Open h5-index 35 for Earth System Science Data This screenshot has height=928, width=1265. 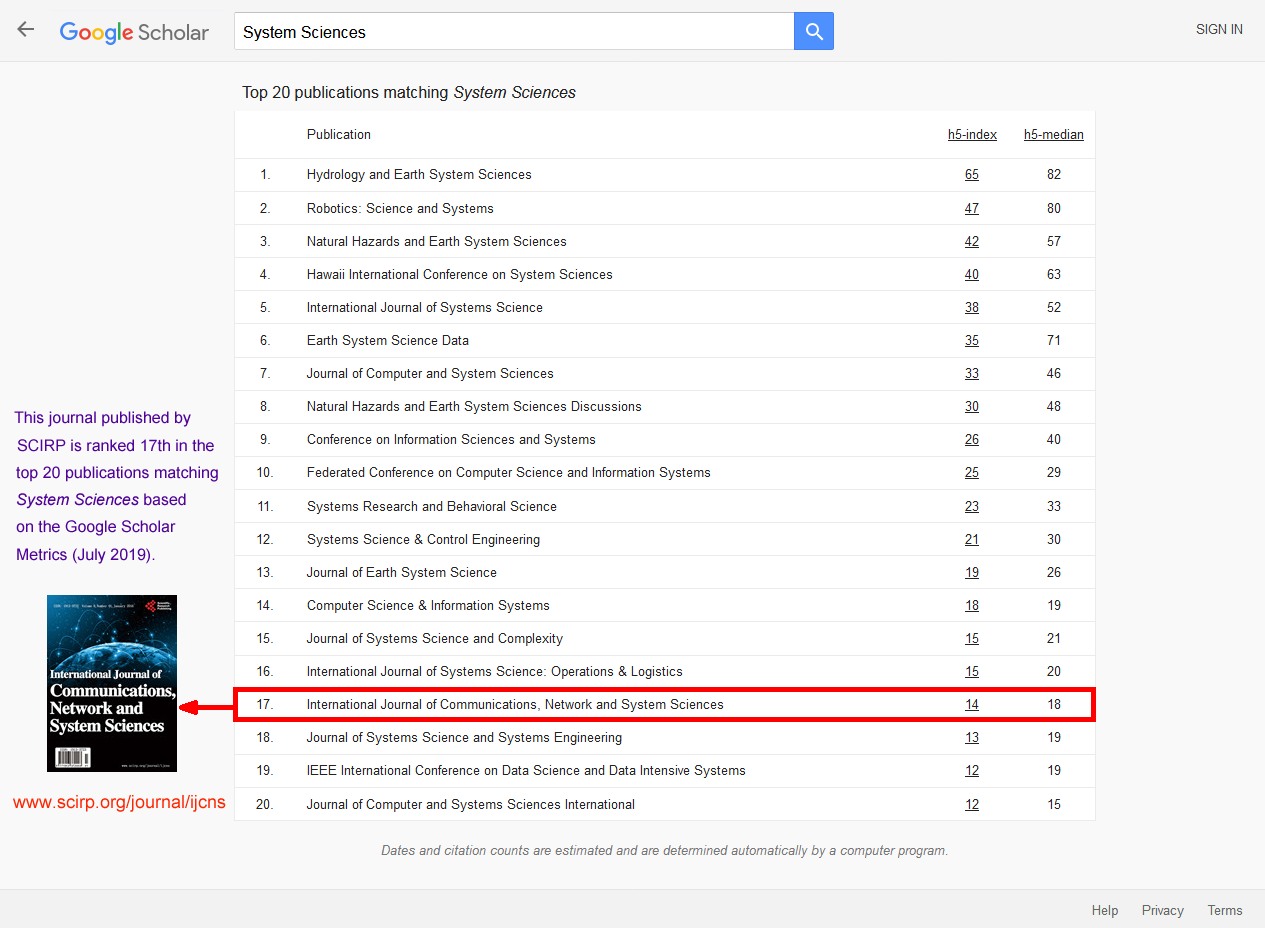[972, 341]
